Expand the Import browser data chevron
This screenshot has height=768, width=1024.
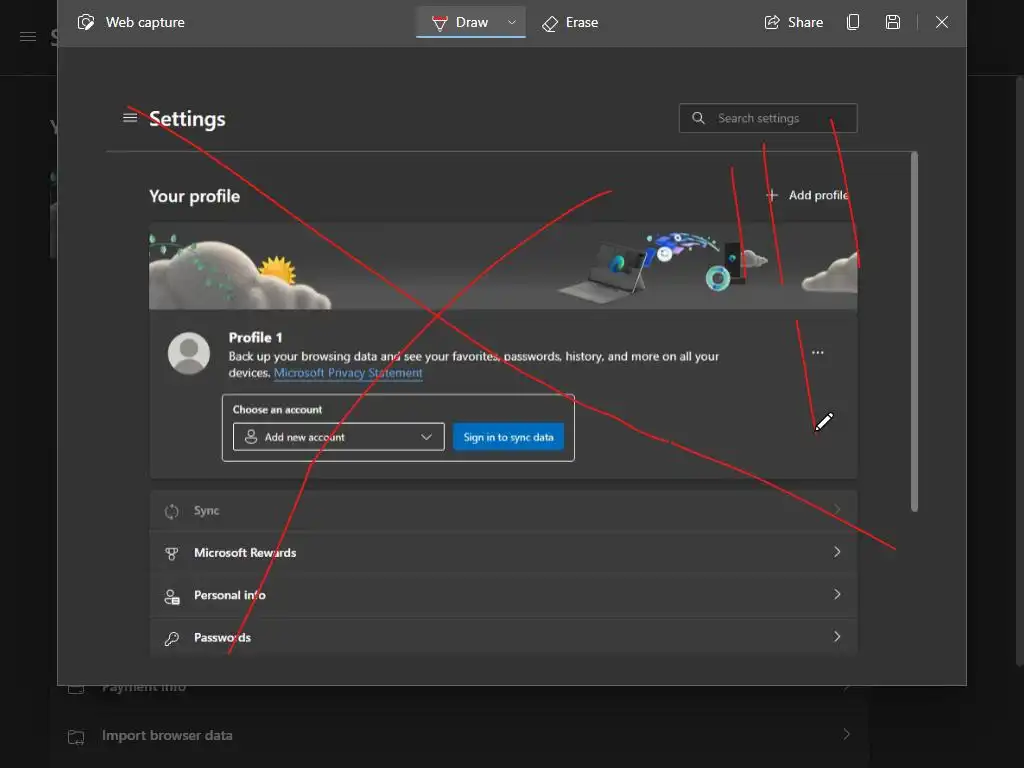tap(846, 734)
